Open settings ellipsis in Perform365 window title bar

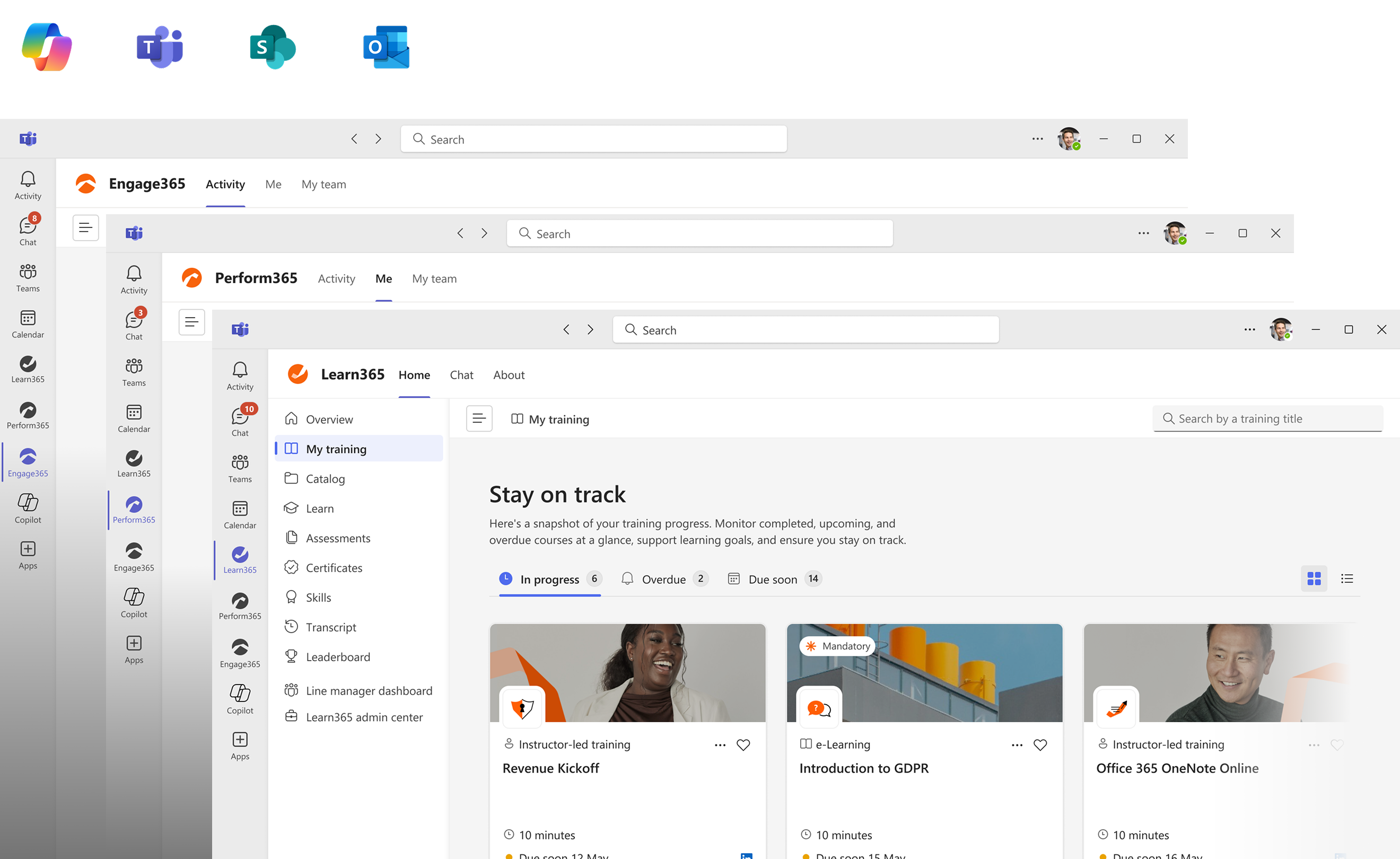1143,233
